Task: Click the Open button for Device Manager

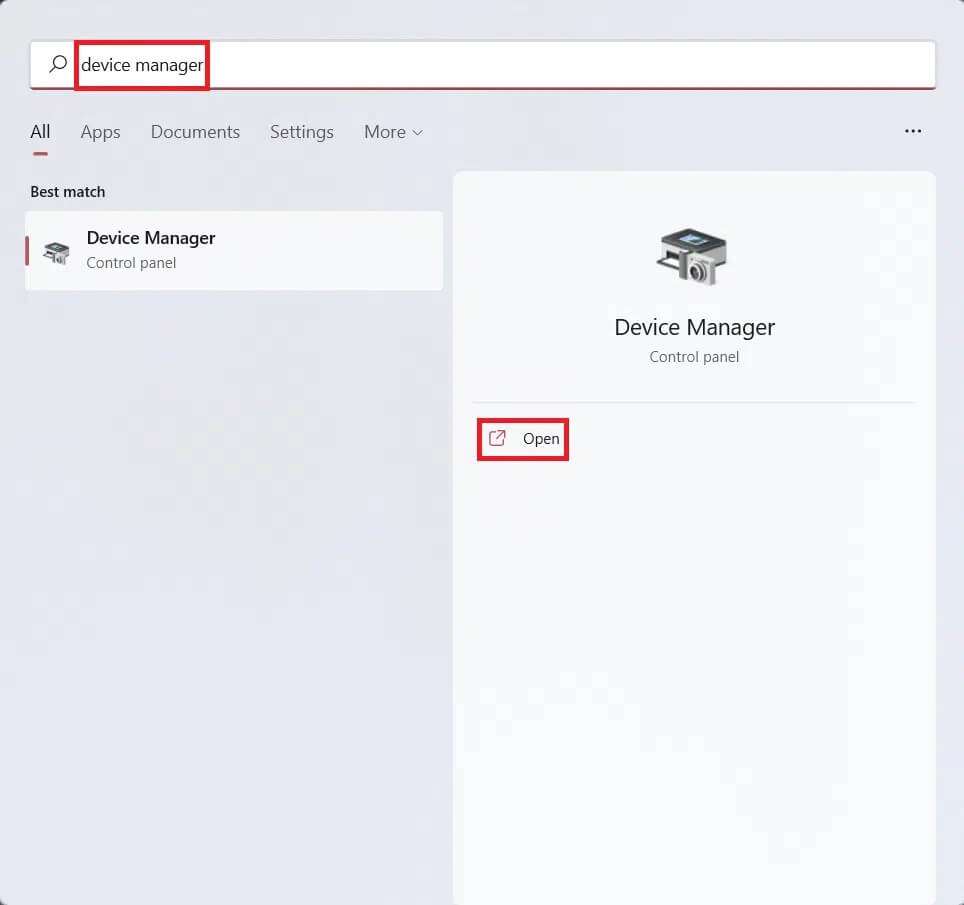Action: 523,439
